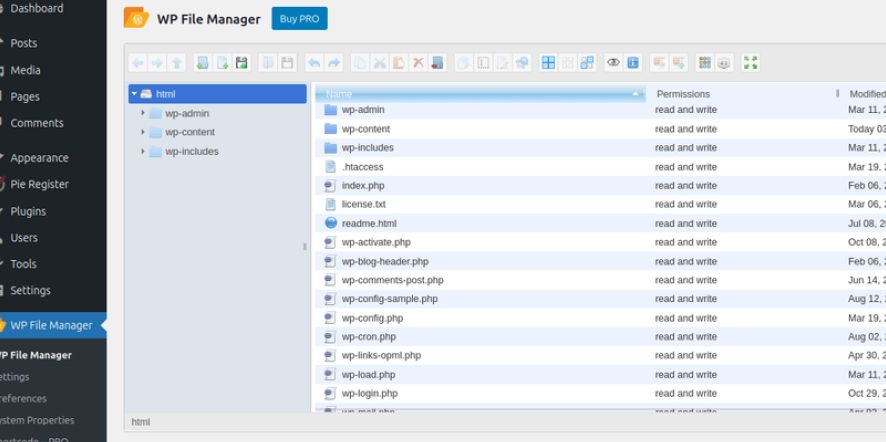Toggle the Preview eye icon

pyautogui.click(x=613, y=63)
